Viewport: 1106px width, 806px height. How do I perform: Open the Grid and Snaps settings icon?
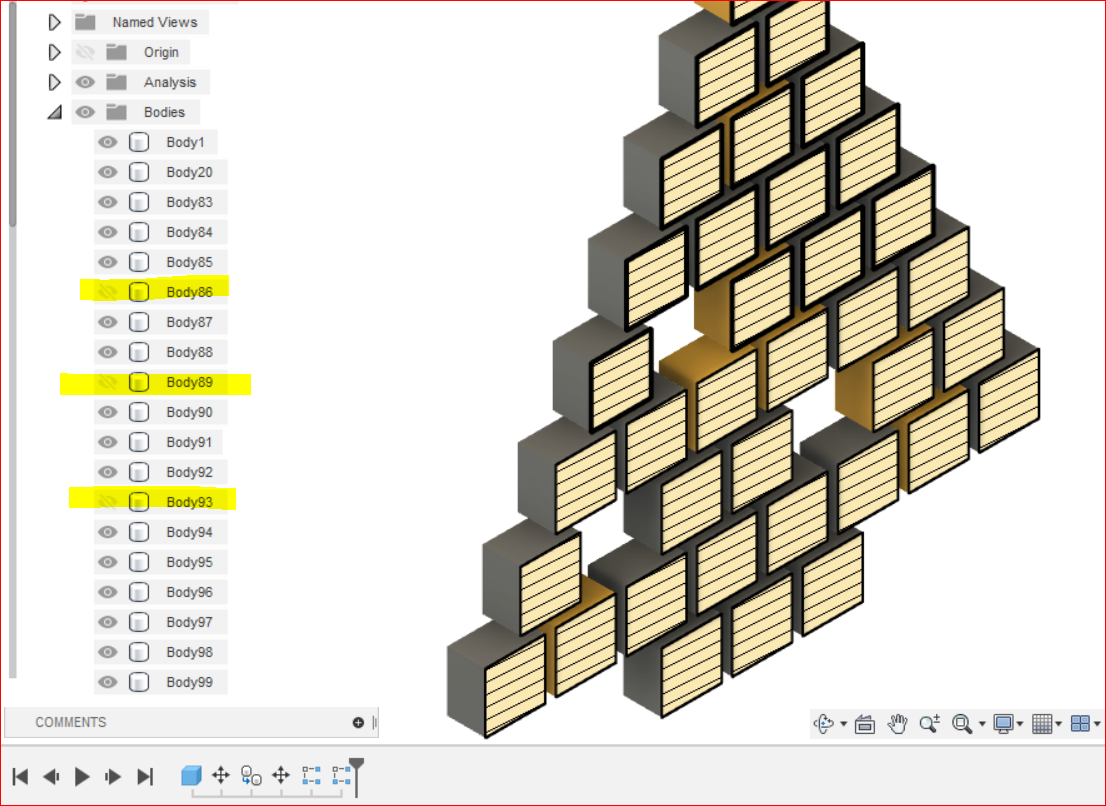(x=1043, y=723)
